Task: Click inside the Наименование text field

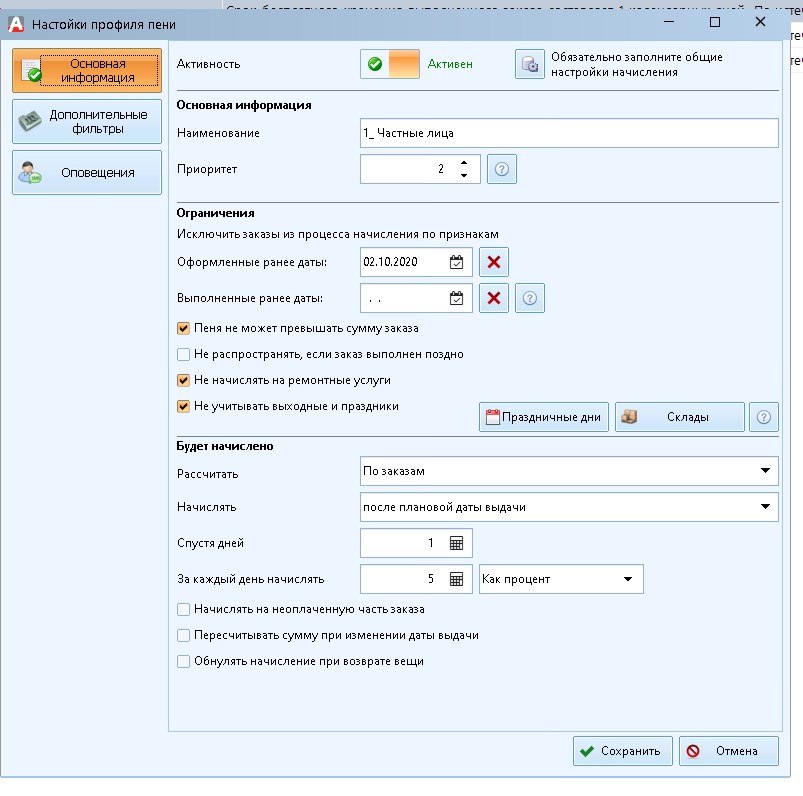Action: (x=568, y=133)
